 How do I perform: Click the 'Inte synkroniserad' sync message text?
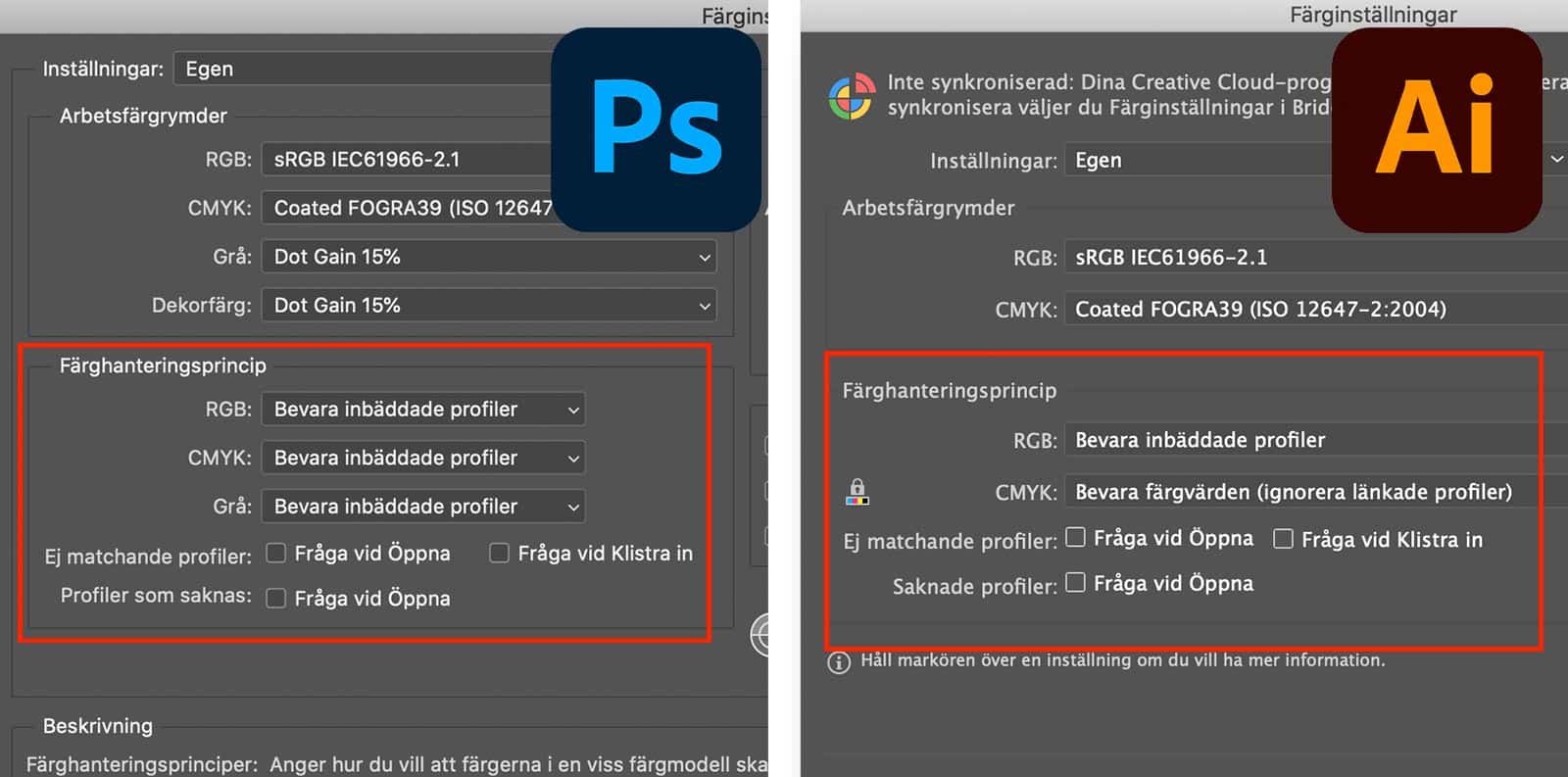pos(1108,95)
